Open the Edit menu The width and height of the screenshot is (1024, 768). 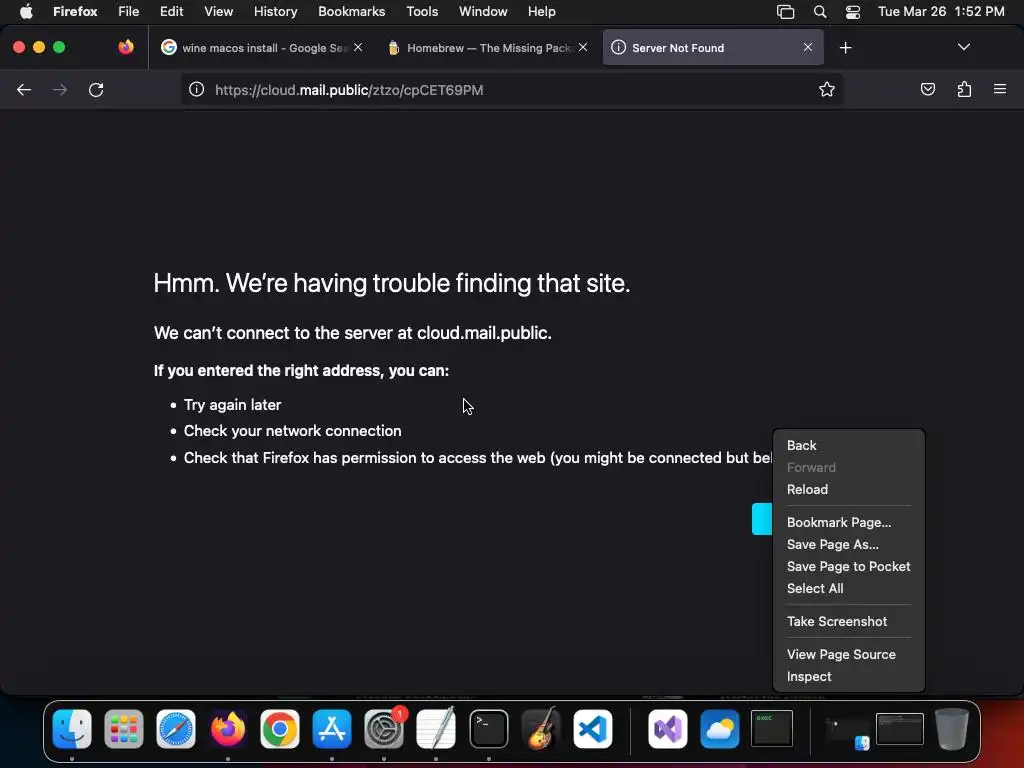tap(172, 11)
